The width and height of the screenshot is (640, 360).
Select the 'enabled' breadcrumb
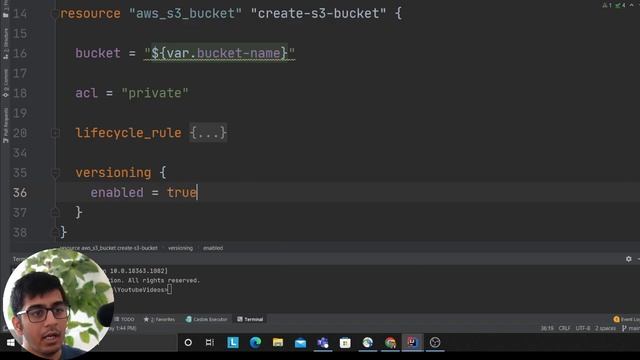(x=213, y=248)
